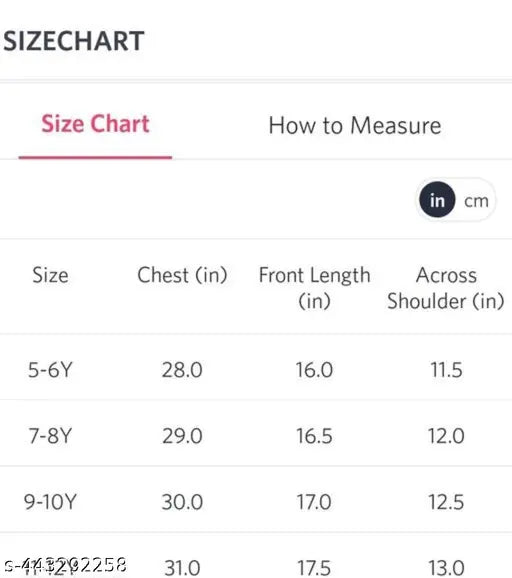Image resolution: width=512 pixels, height=578 pixels.
Task: Click front length value 17.5
Action: [314, 568]
